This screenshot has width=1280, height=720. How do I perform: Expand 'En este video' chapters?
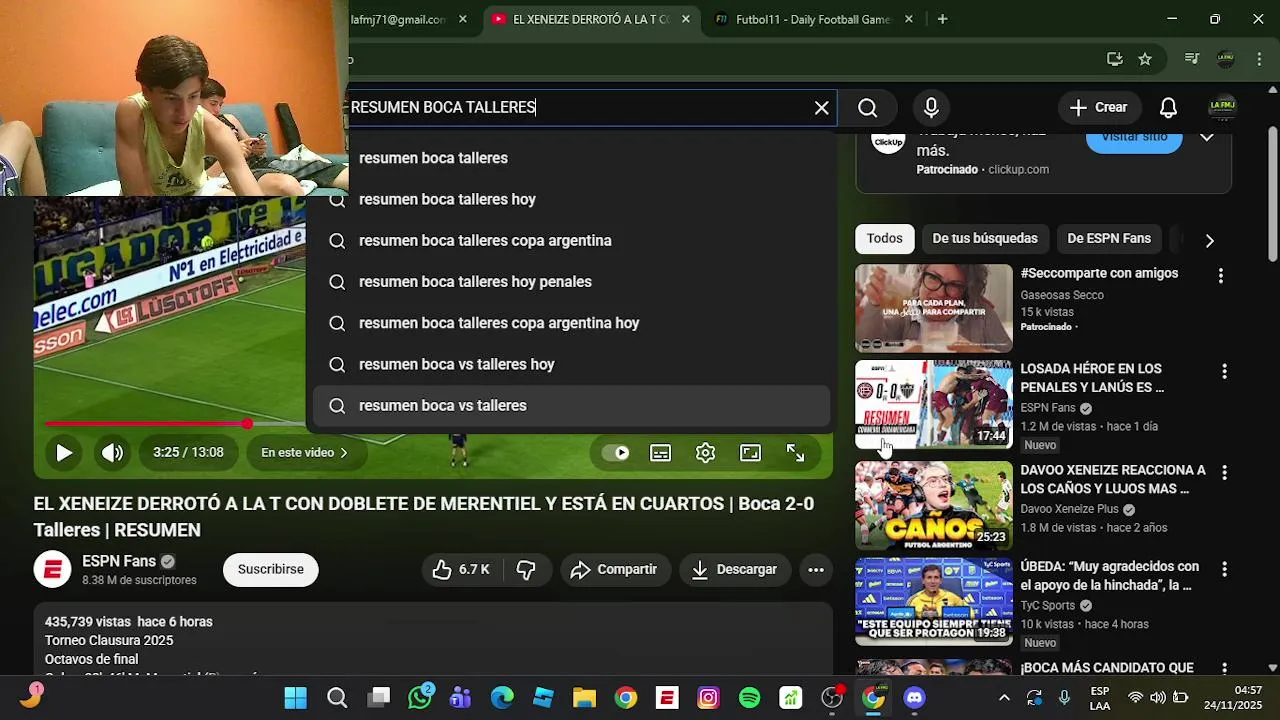click(x=304, y=453)
